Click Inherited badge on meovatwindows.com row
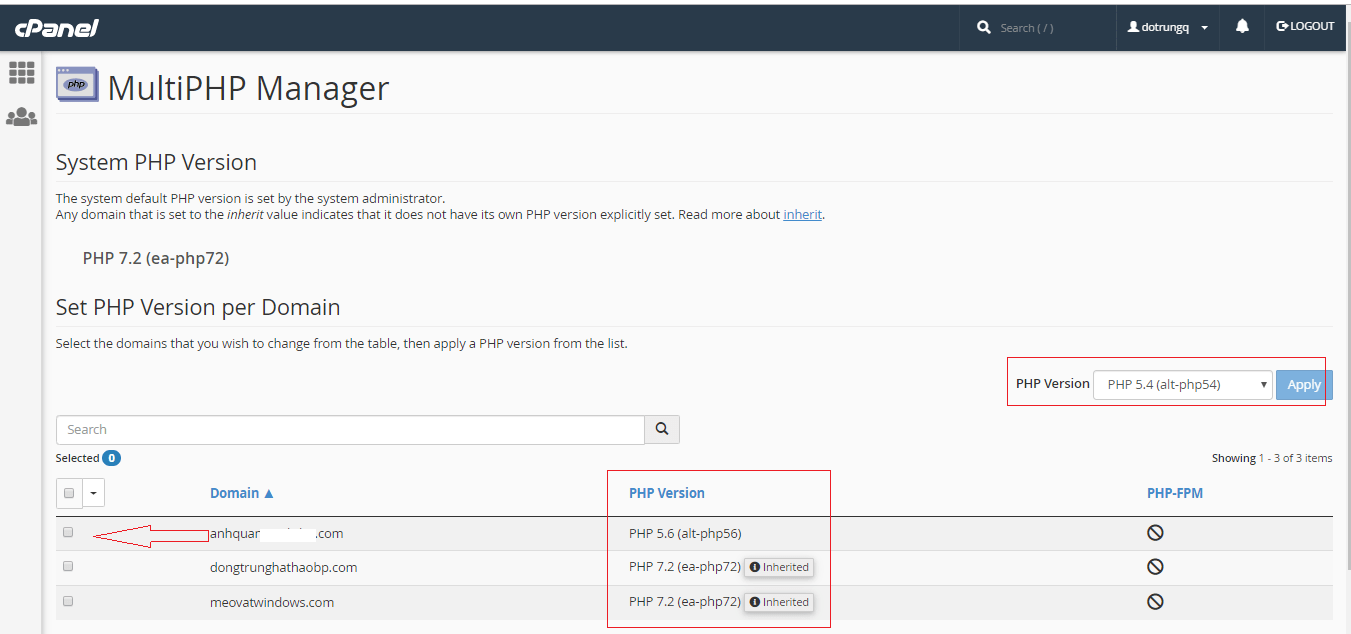Viewport: 1351px width, 634px height. (x=779, y=602)
